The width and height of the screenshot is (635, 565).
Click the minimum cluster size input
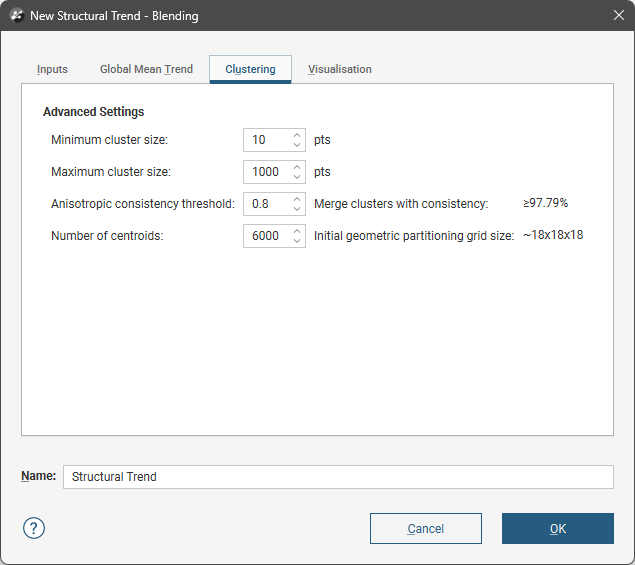[266, 140]
